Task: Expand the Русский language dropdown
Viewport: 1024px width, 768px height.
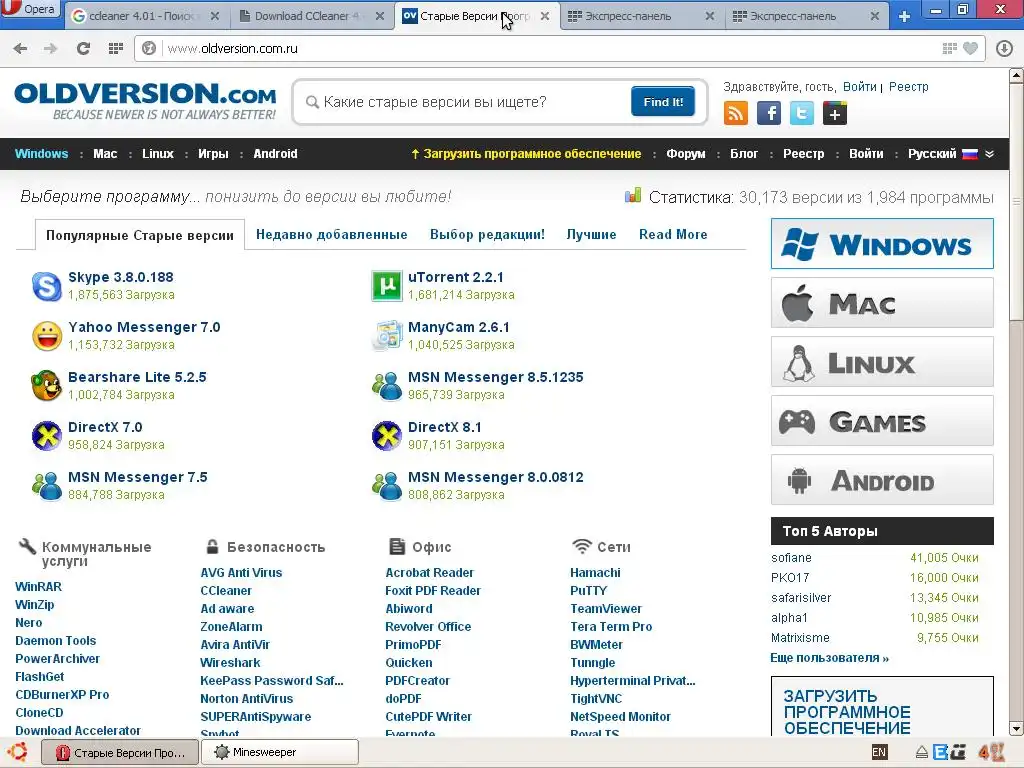Action: coord(989,154)
